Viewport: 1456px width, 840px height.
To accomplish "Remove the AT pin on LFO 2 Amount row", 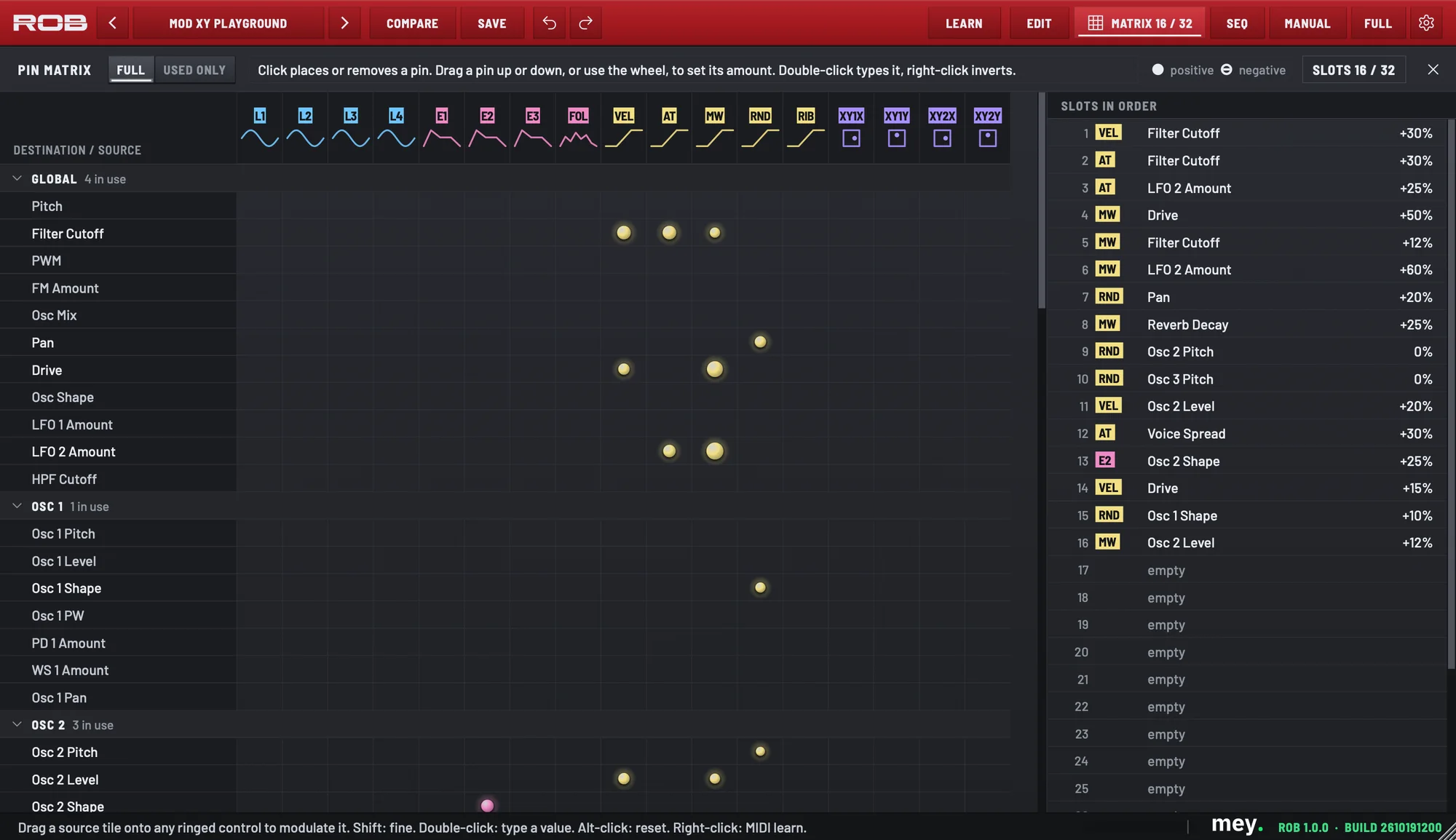I will (669, 451).
